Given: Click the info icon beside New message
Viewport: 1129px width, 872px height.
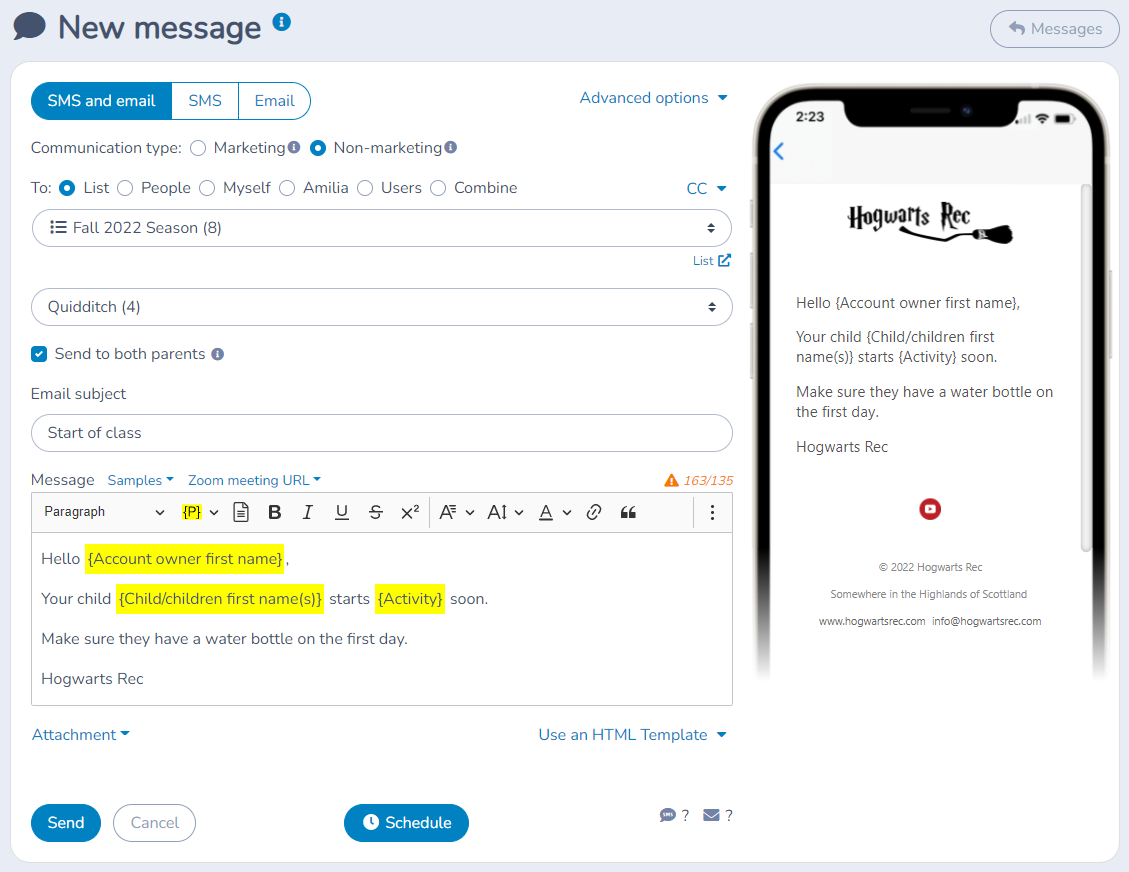Looking at the screenshot, I should tap(282, 22).
